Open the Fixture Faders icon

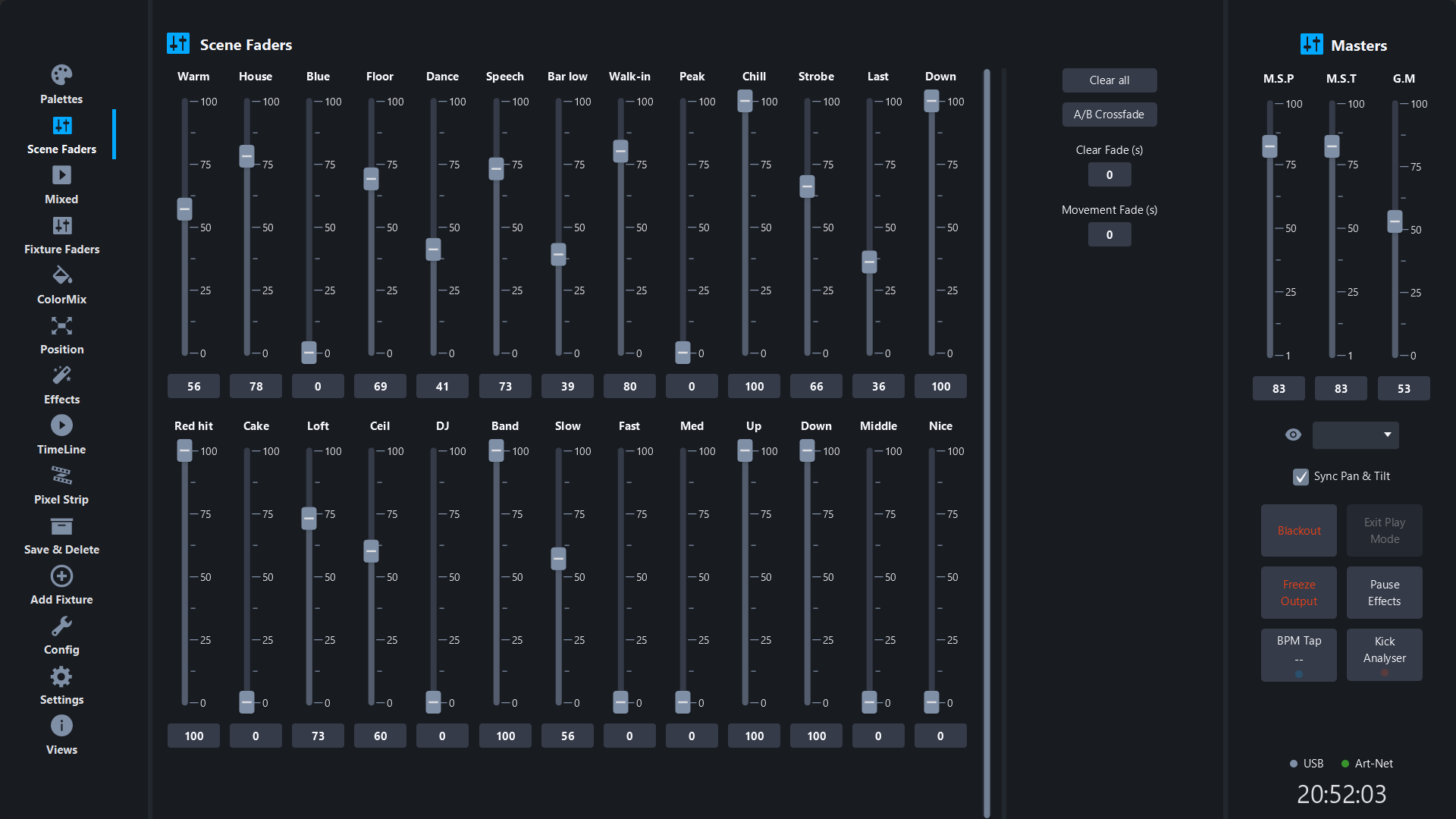61,225
